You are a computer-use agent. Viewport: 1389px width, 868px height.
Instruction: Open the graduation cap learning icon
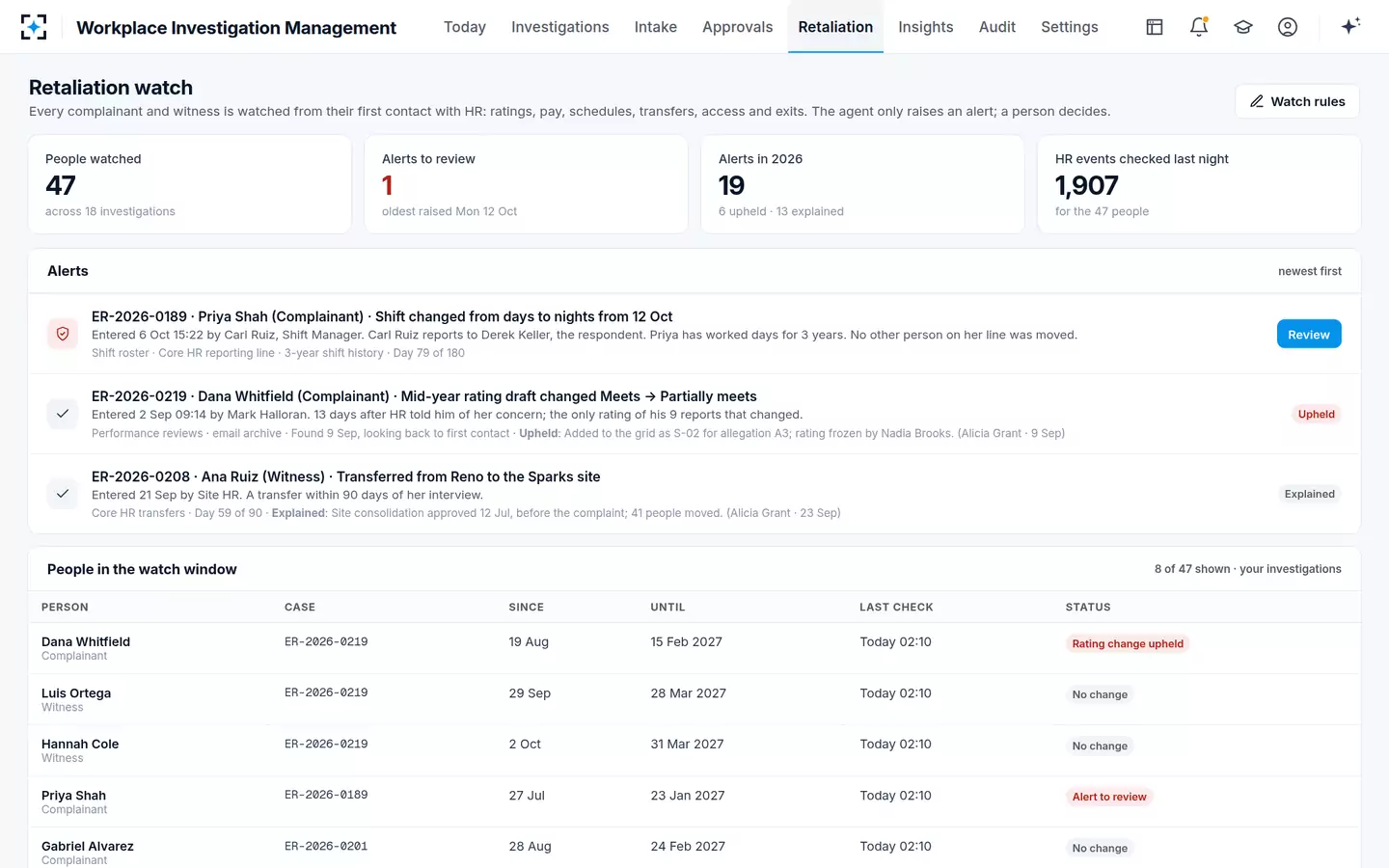tap(1243, 27)
